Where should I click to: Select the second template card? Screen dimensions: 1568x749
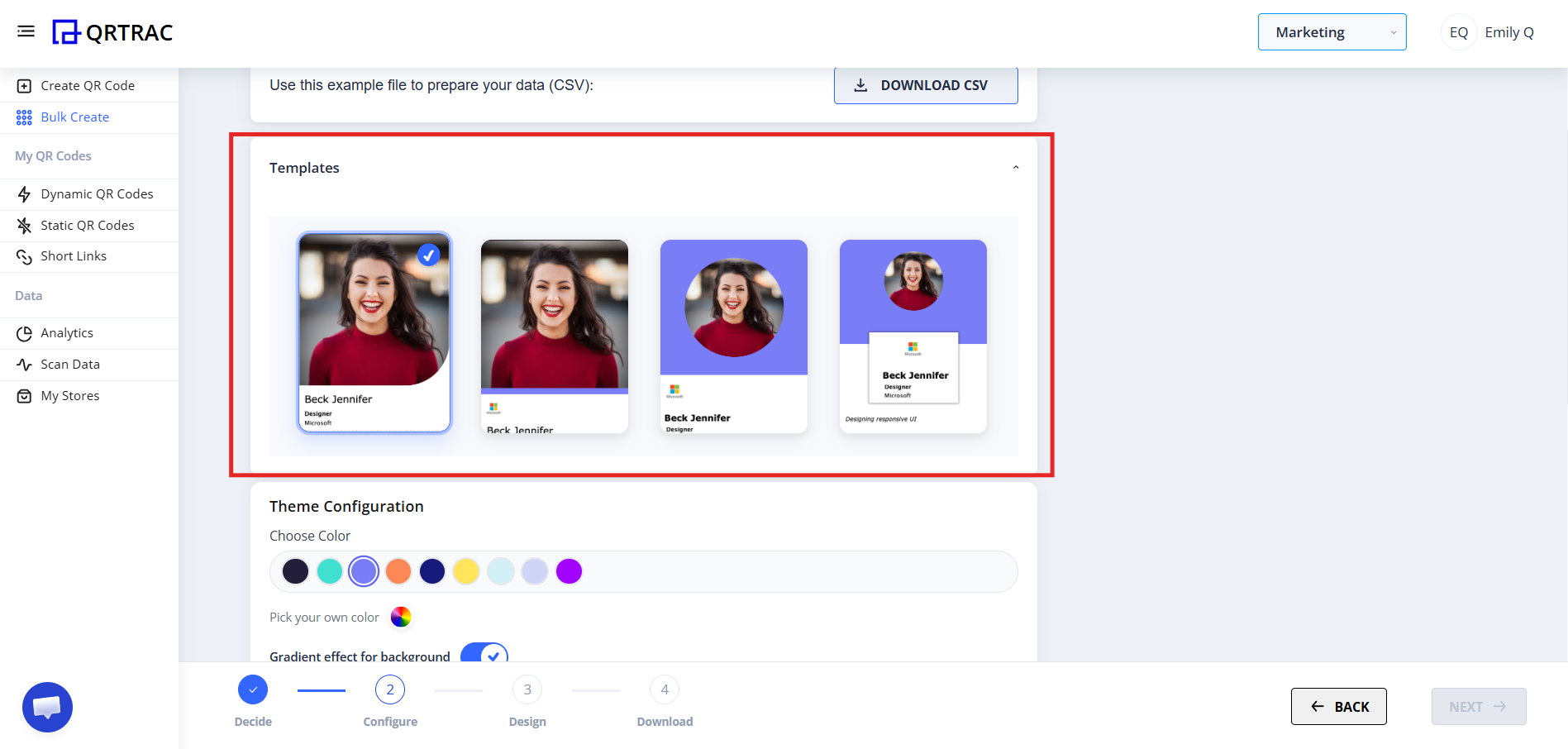point(554,336)
